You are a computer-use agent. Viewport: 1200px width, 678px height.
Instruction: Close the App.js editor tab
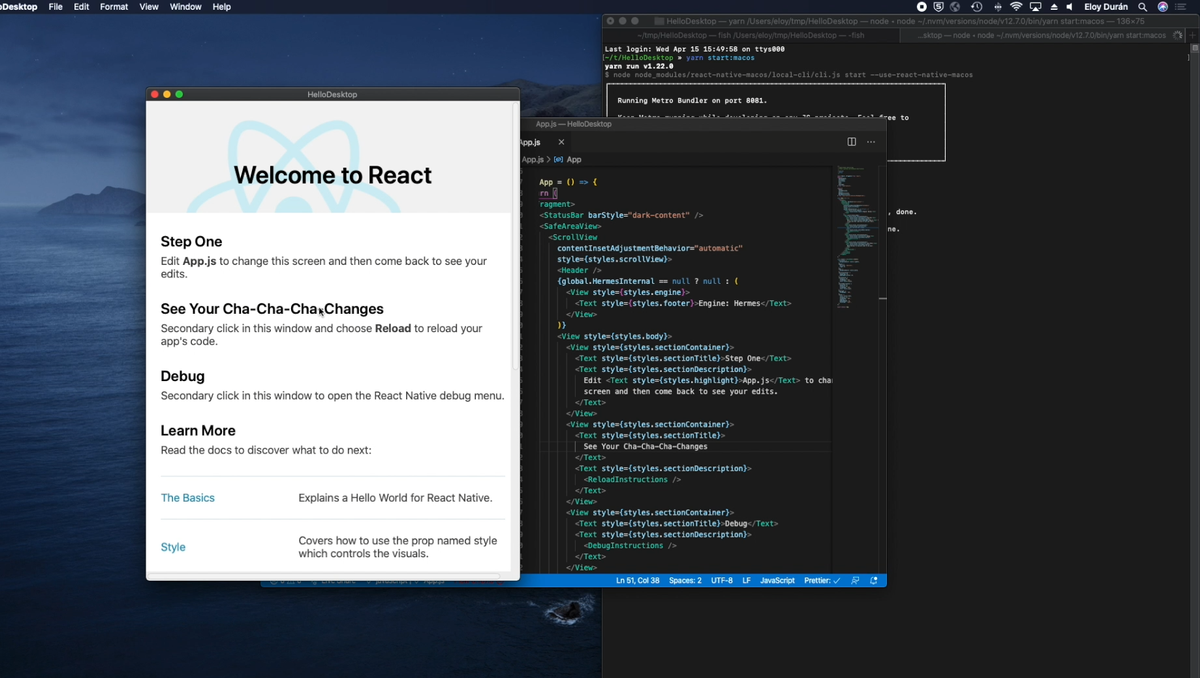pos(561,142)
